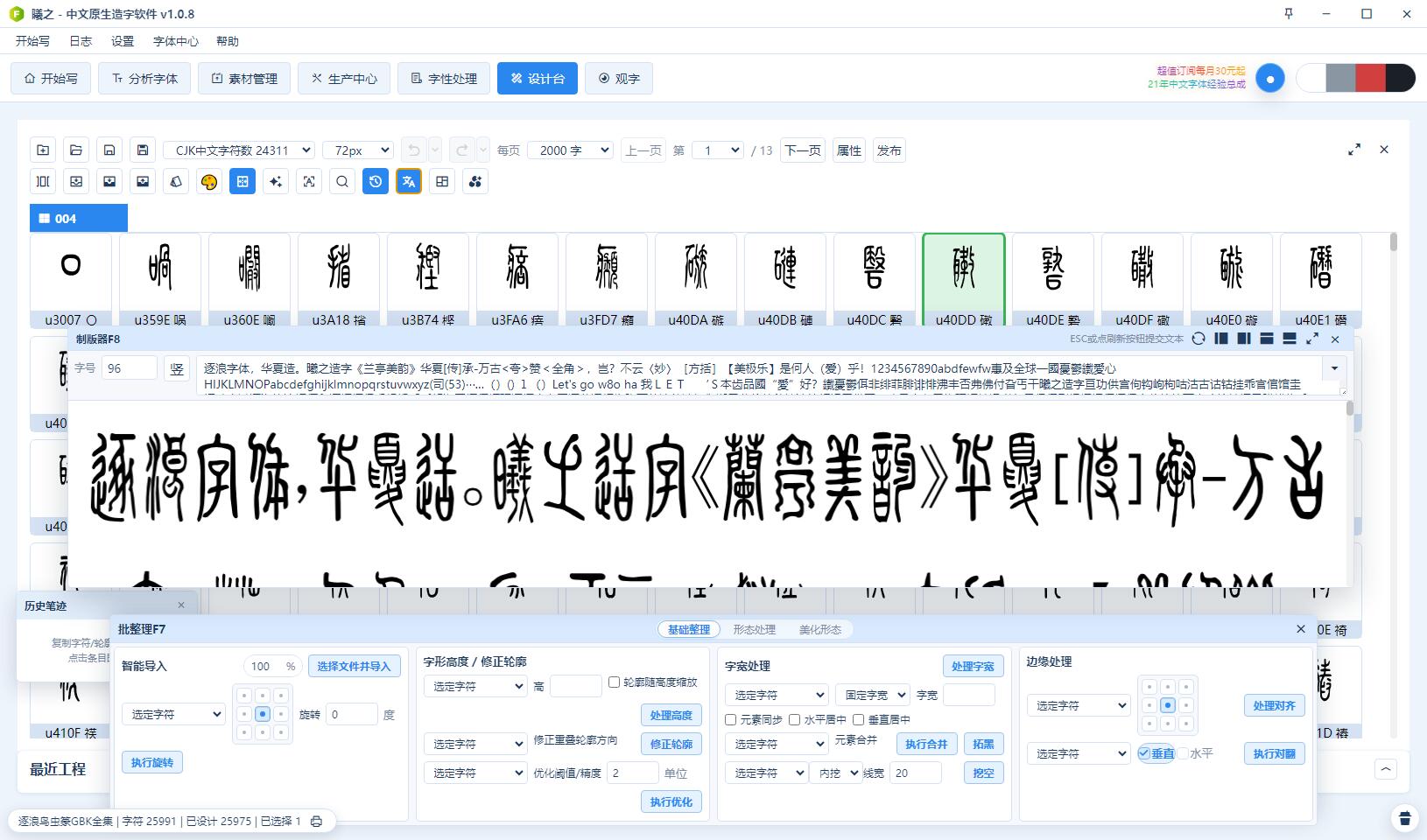Click refresh icon in 制版器 panel header
The height and width of the screenshot is (840, 1427).
(1199, 339)
